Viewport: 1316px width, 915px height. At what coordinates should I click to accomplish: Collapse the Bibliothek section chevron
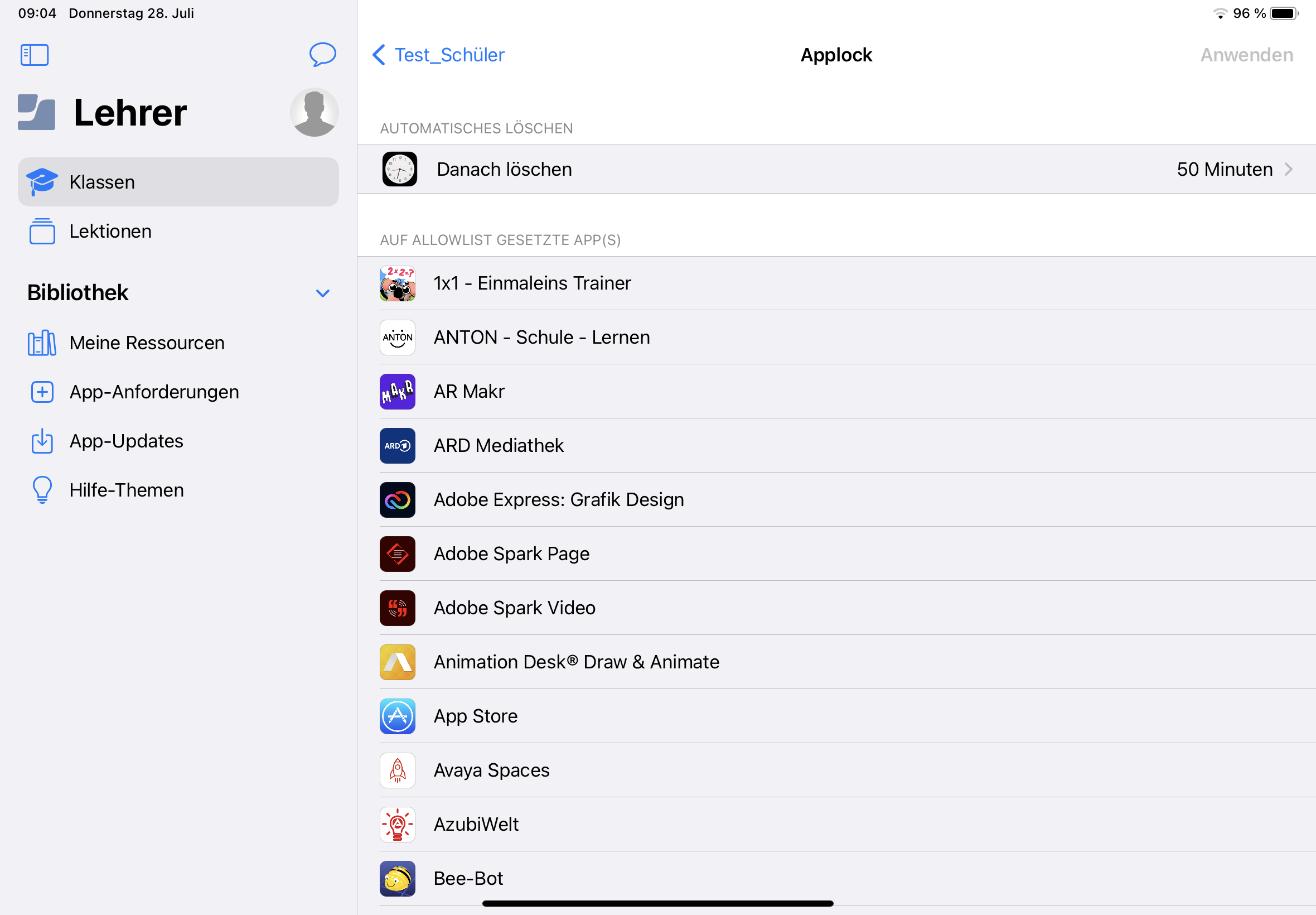322,293
